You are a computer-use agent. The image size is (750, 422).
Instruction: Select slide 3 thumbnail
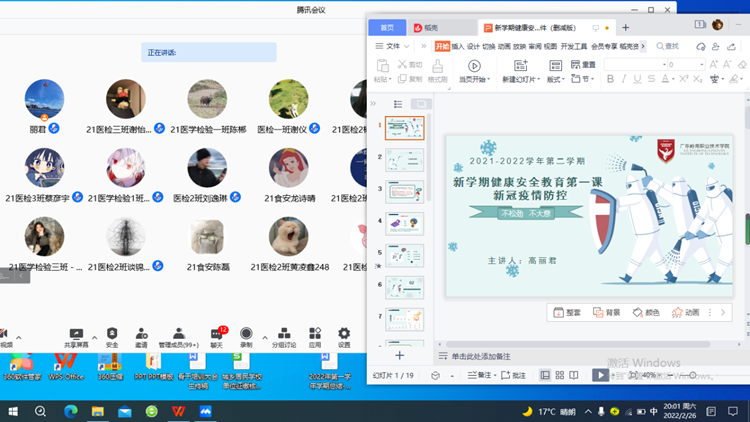click(405, 192)
